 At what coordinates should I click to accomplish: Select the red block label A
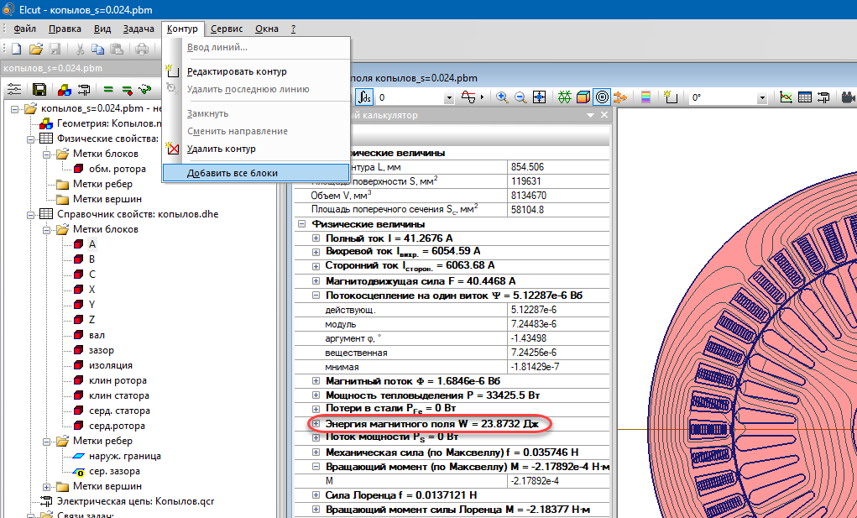pyautogui.click(x=92, y=244)
